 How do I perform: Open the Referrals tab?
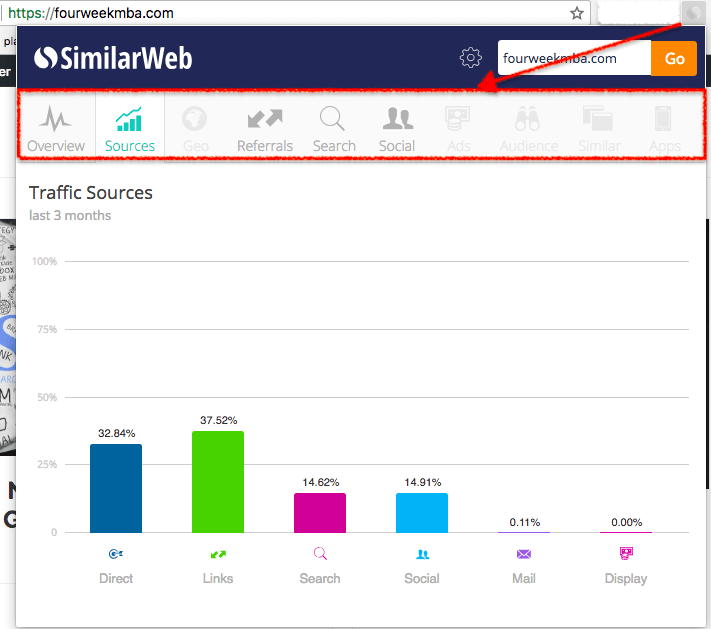click(265, 129)
